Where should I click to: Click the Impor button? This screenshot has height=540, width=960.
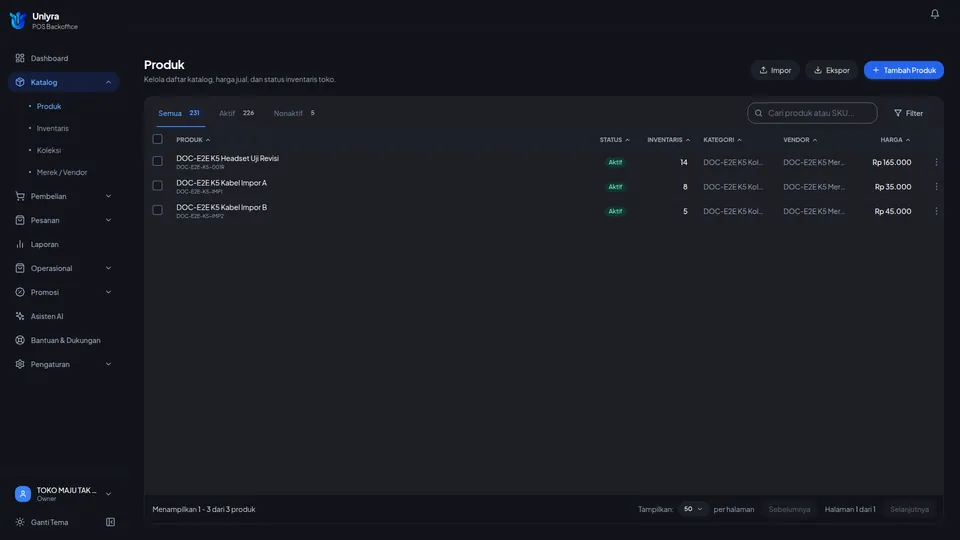775,70
